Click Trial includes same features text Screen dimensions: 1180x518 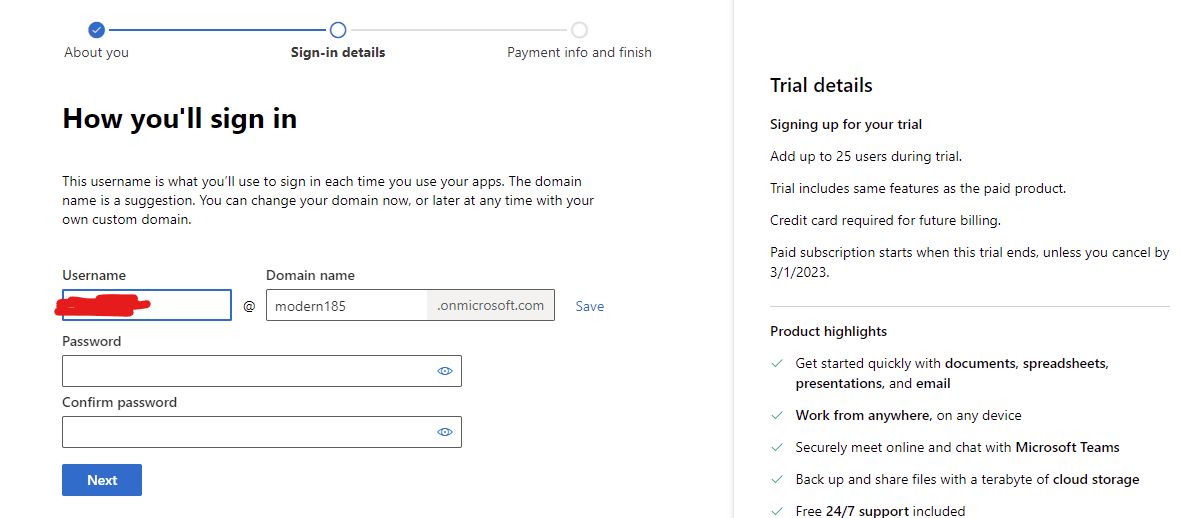click(918, 188)
